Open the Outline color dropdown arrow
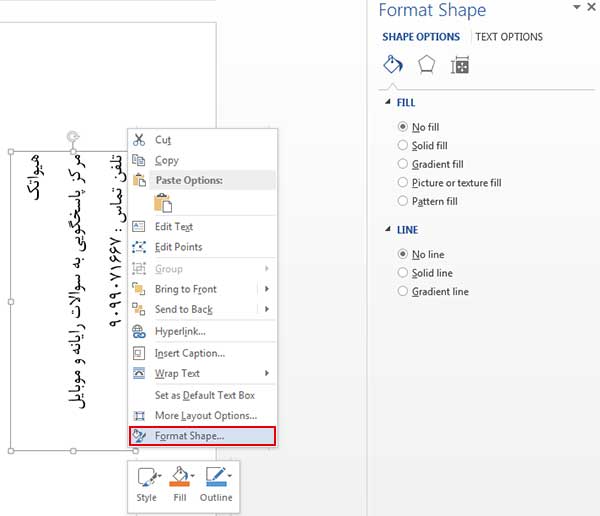600x516 pixels. tap(230, 475)
